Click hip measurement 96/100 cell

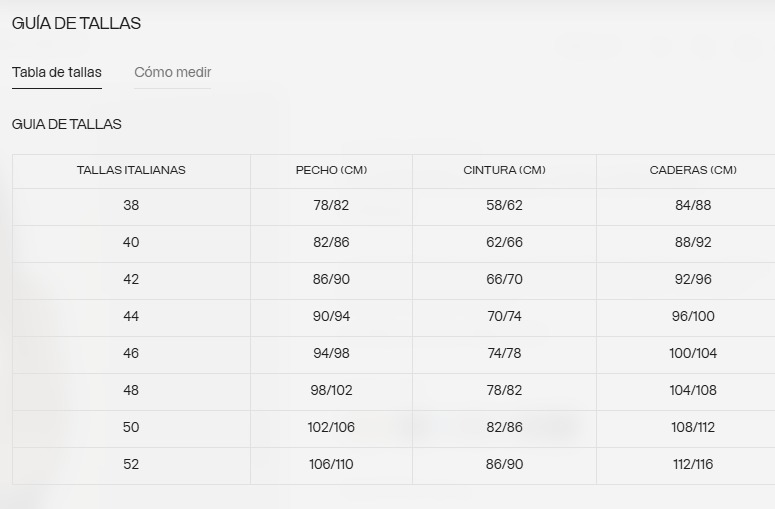[693, 316]
